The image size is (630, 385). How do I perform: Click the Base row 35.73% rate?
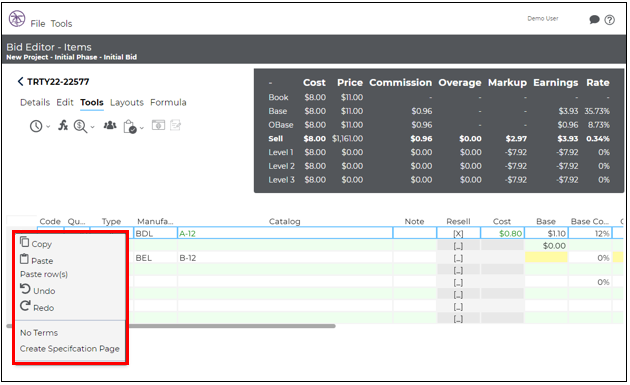coord(597,111)
